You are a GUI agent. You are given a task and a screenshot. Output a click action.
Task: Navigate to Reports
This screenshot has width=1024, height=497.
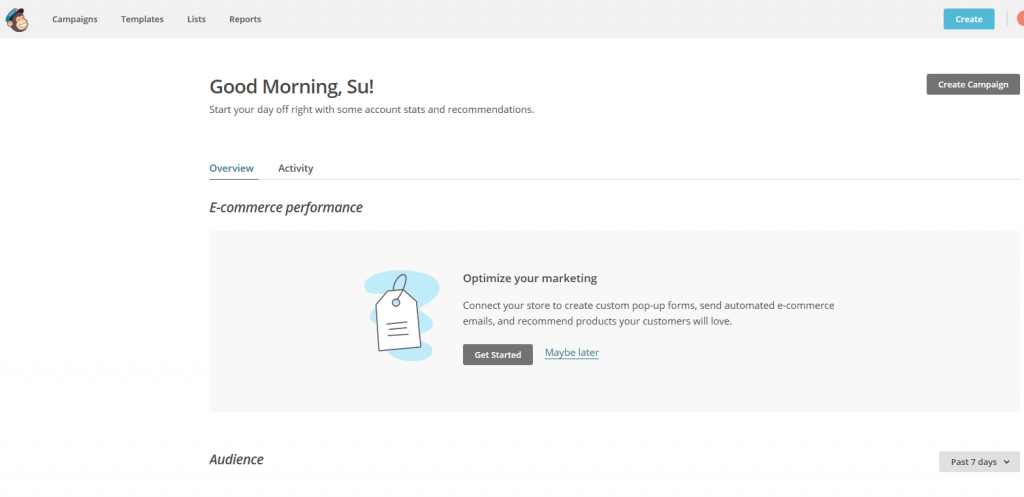click(x=245, y=19)
